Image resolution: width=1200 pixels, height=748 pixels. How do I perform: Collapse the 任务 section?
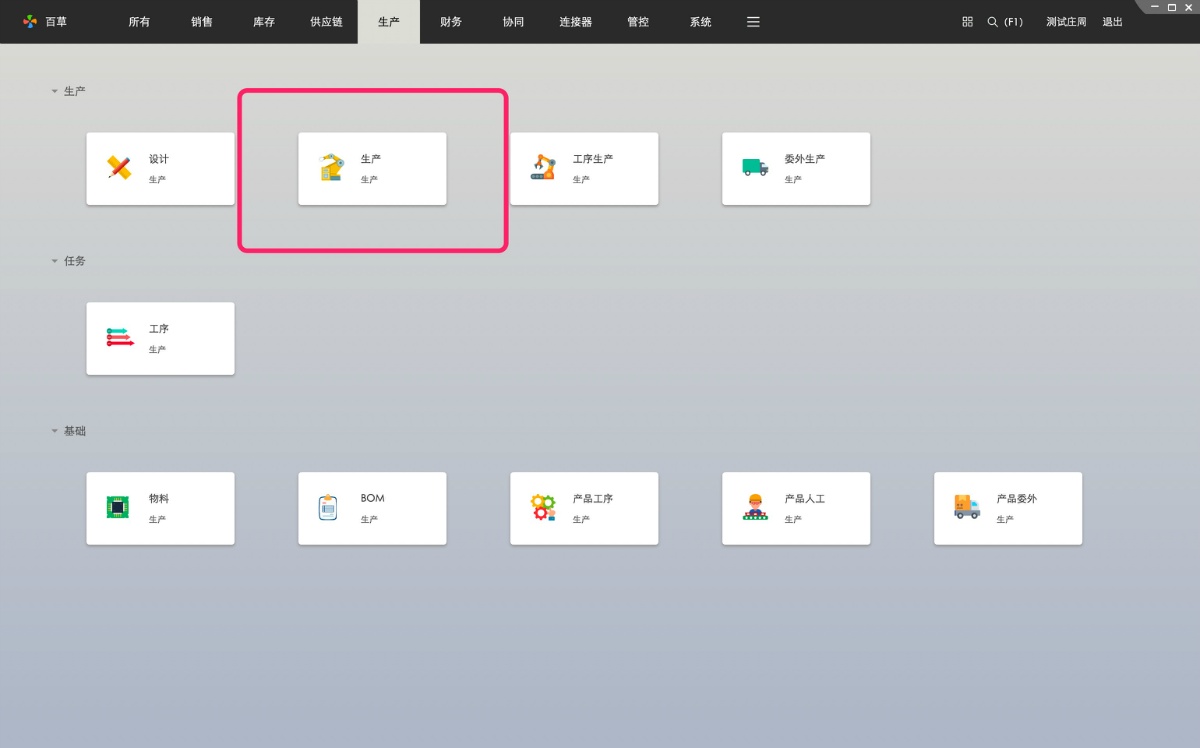[55, 261]
